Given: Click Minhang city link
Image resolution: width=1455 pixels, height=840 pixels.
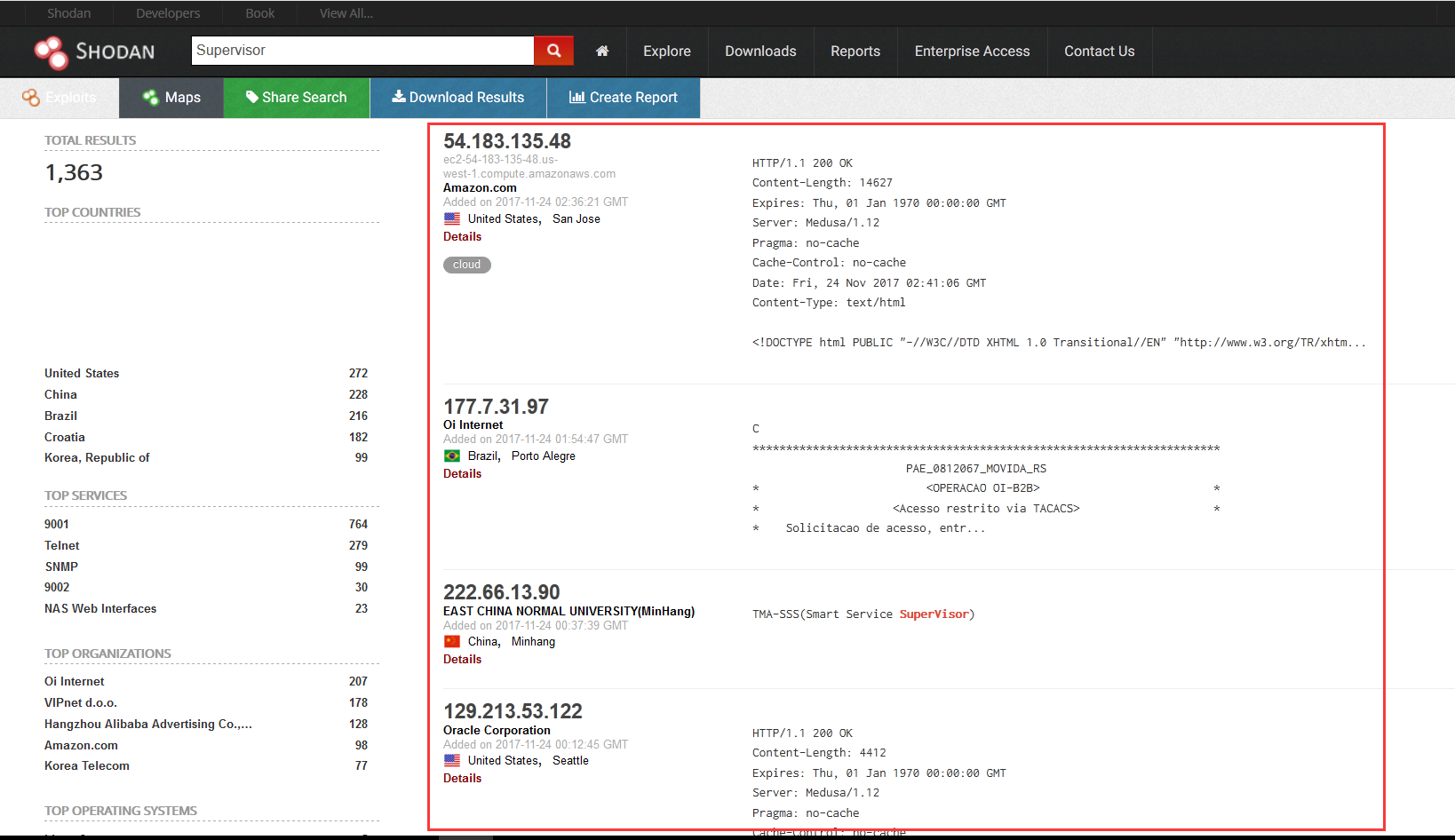Looking at the screenshot, I should pos(533,642).
